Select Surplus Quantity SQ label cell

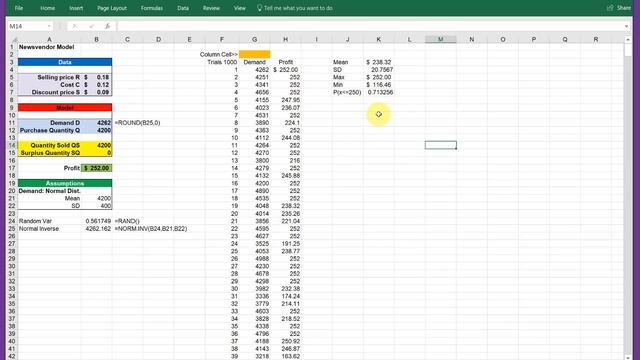coord(49,153)
